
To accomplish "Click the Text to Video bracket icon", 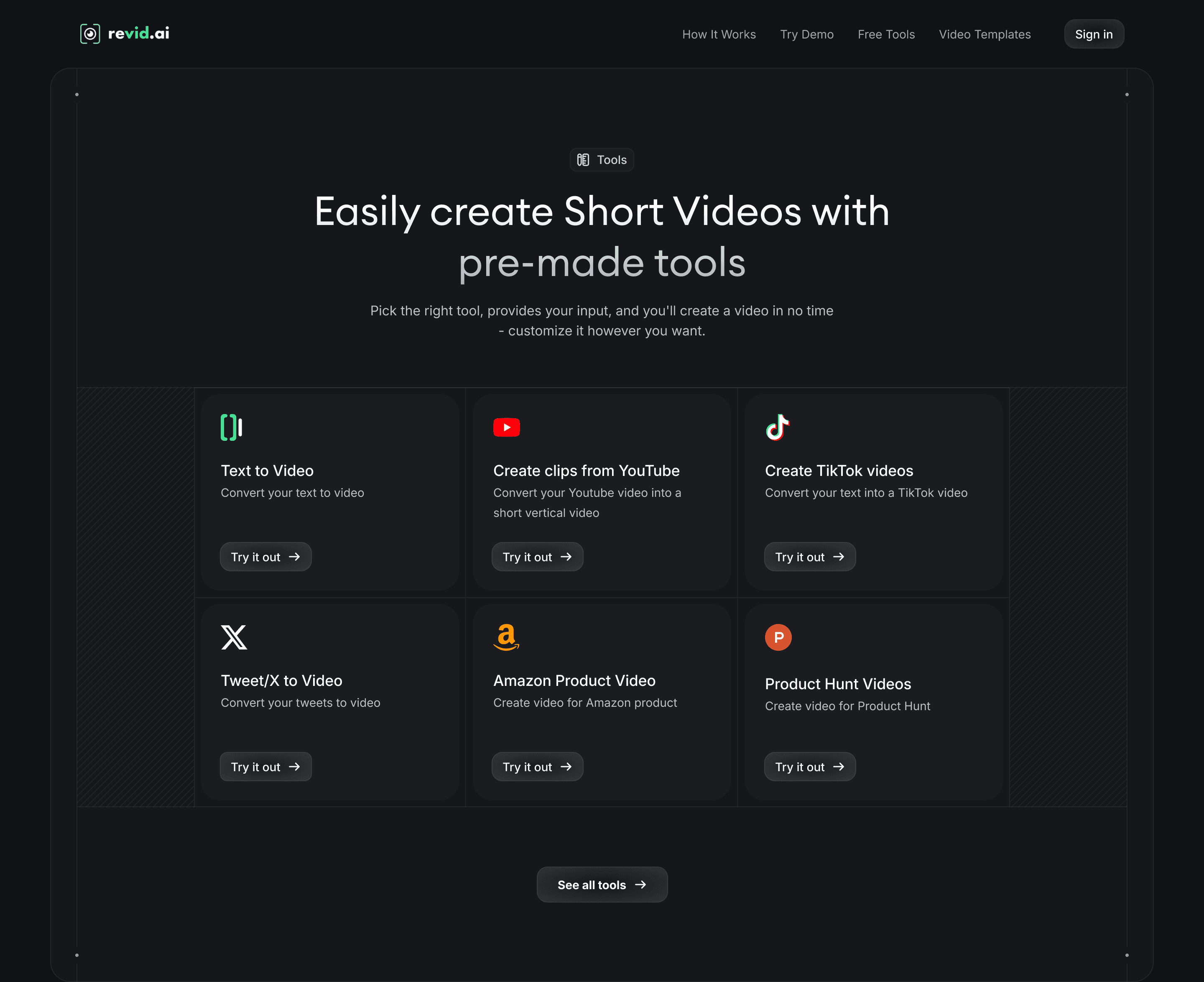I will coord(231,427).
